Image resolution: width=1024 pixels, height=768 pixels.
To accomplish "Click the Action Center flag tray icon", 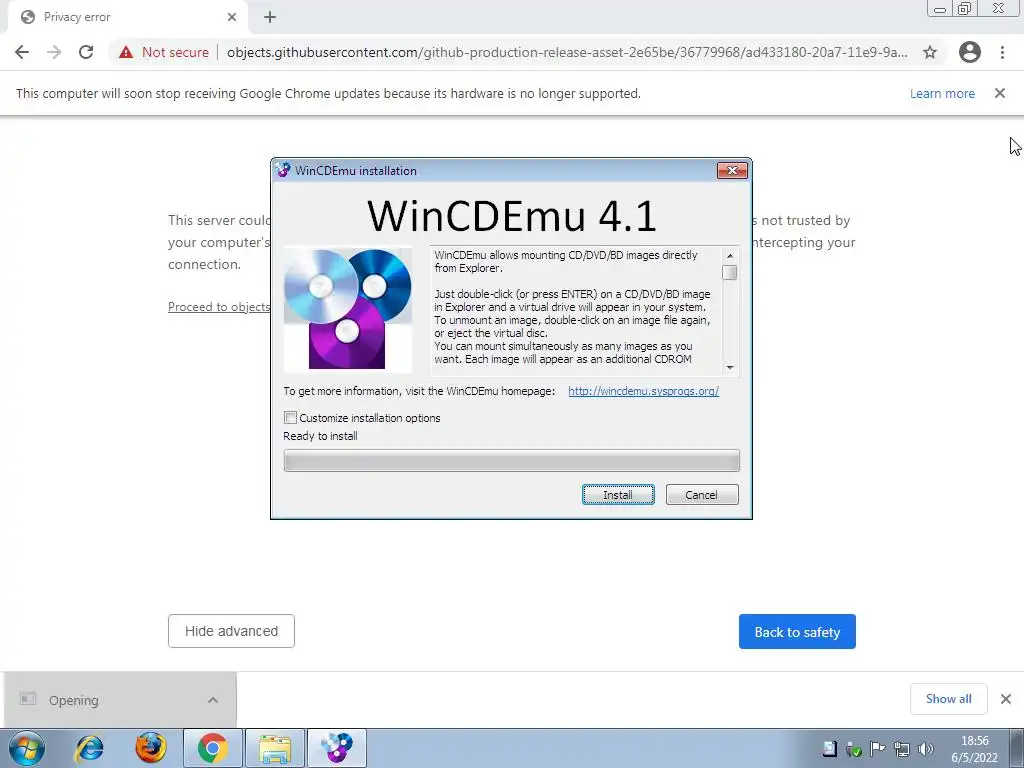I will 877,749.
